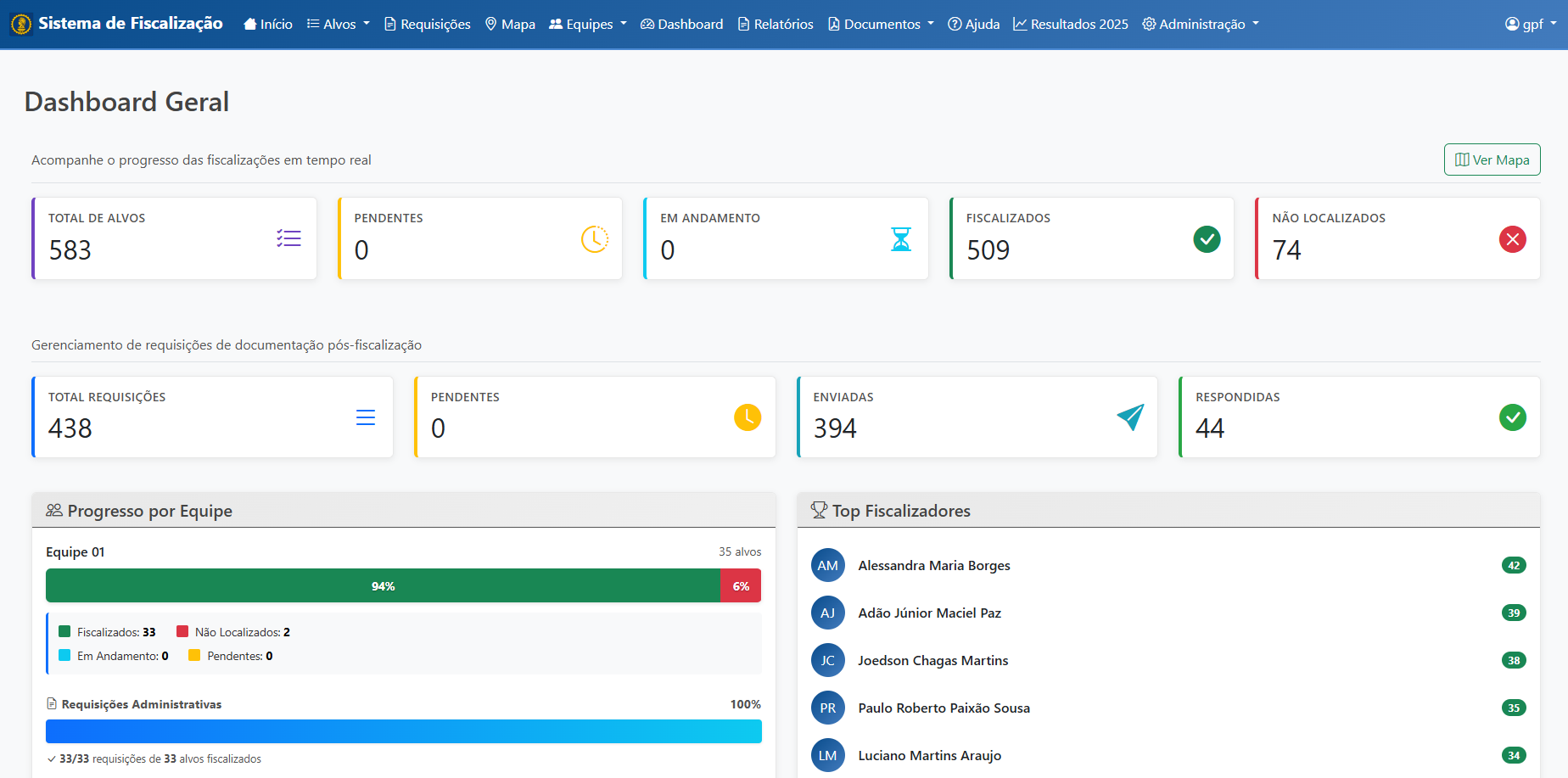Click the red X icon in Não Localizados card
This screenshot has width=1568, height=778.
(1512, 239)
